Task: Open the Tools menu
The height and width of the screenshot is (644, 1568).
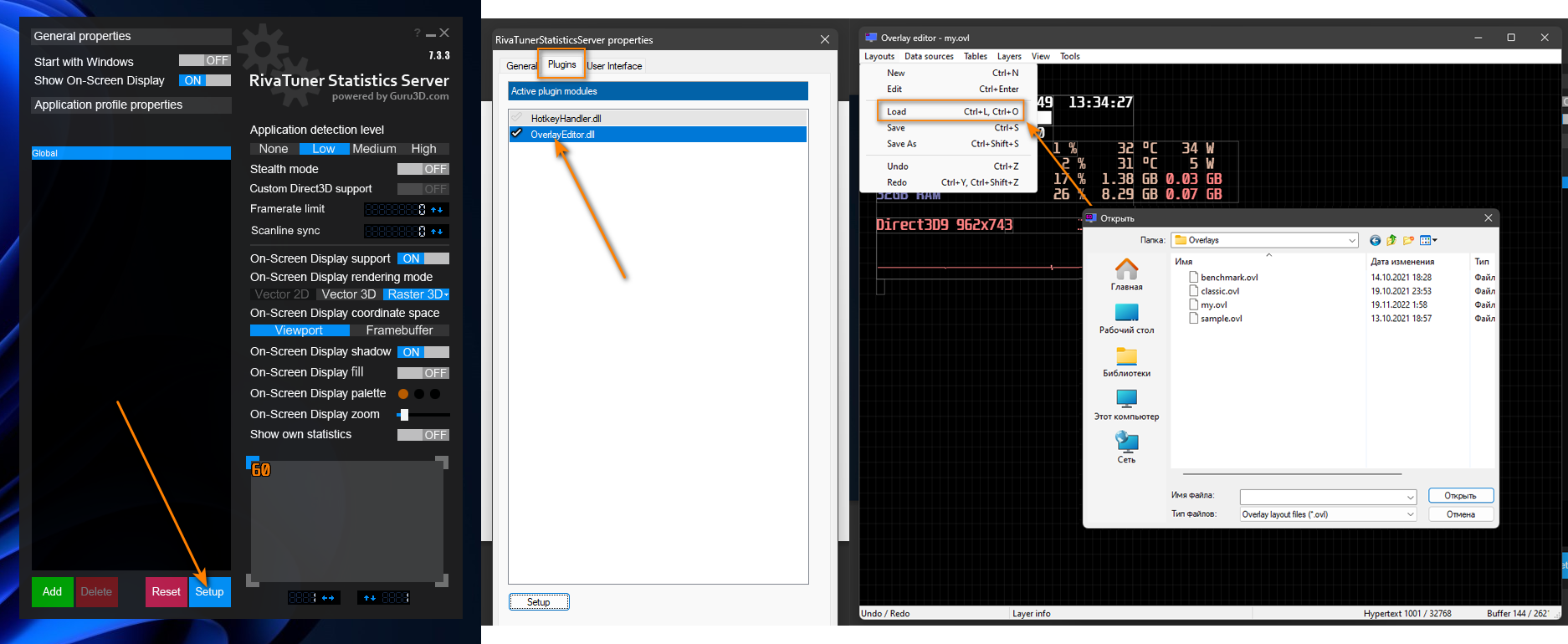Action: click(x=1070, y=56)
